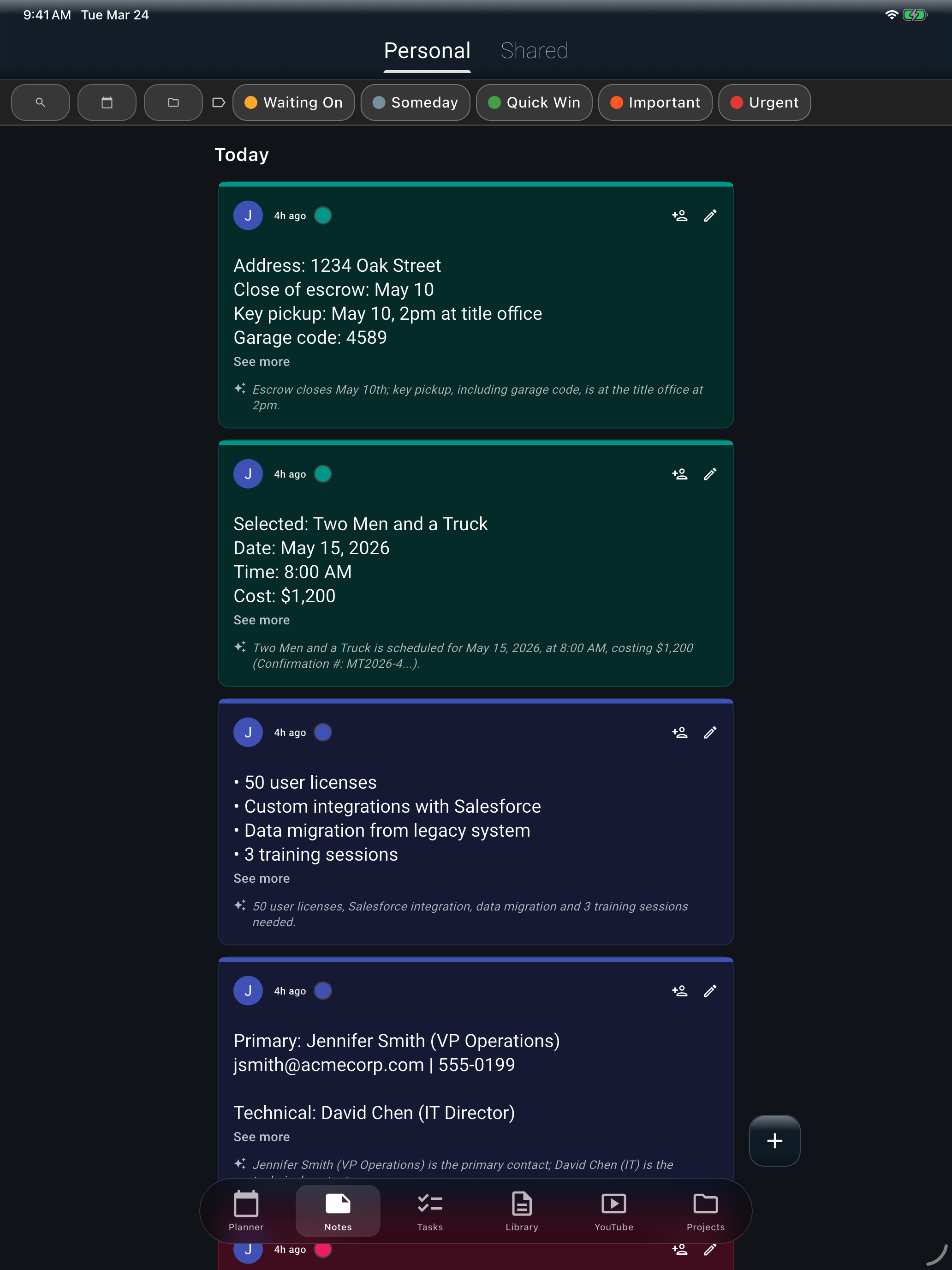Screen dimensions: 952x1270
Task: Select the tag filter icon
Action: [x=219, y=102]
